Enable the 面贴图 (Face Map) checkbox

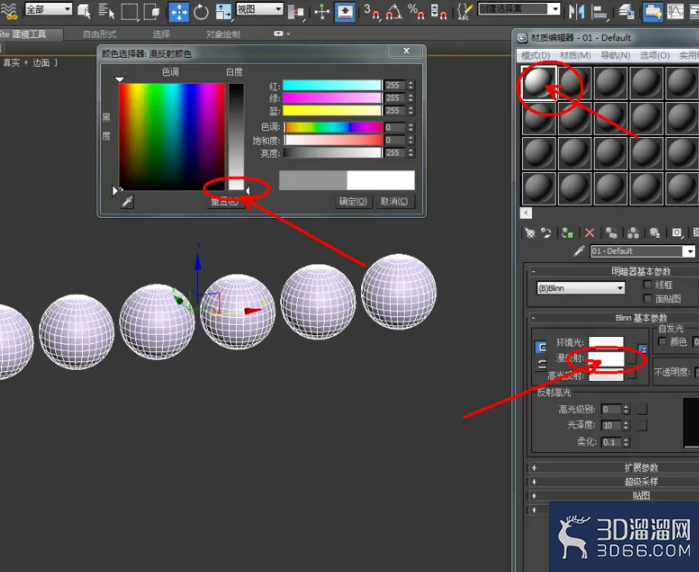[x=647, y=298]
